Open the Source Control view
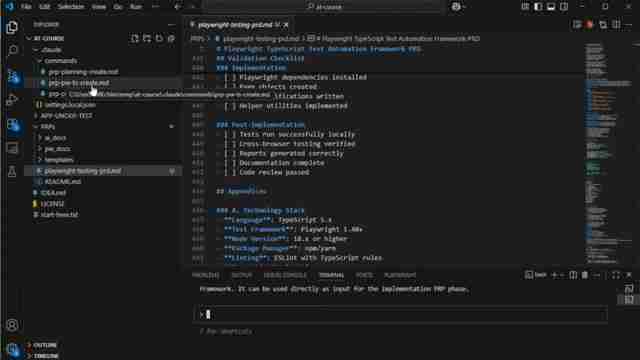640x360 pixels. coord(13,76)
